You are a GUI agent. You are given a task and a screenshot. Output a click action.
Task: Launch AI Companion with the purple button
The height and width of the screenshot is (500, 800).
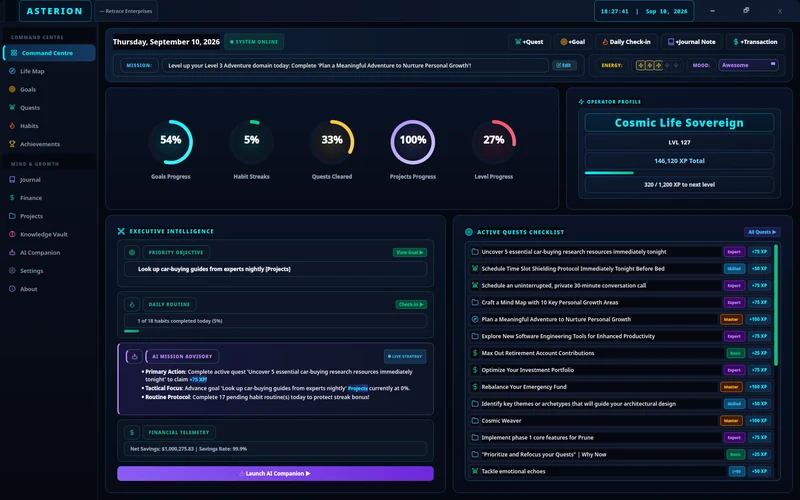coord(276,473)
